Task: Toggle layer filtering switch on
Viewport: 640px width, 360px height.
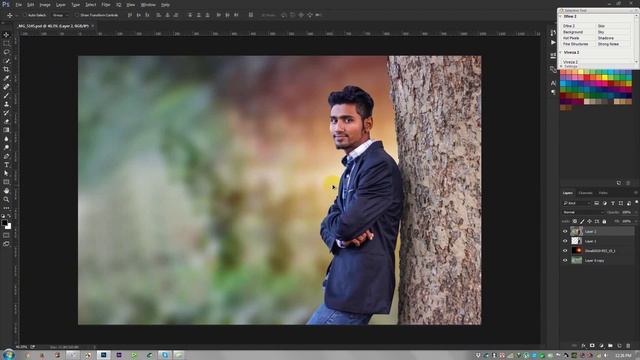Action: coord(636,202)
